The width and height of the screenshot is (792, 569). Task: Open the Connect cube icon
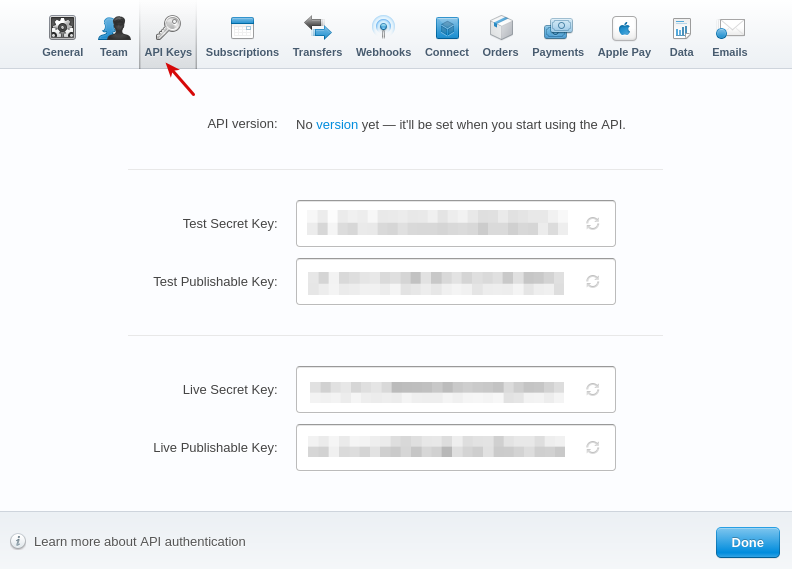point(447,28)
